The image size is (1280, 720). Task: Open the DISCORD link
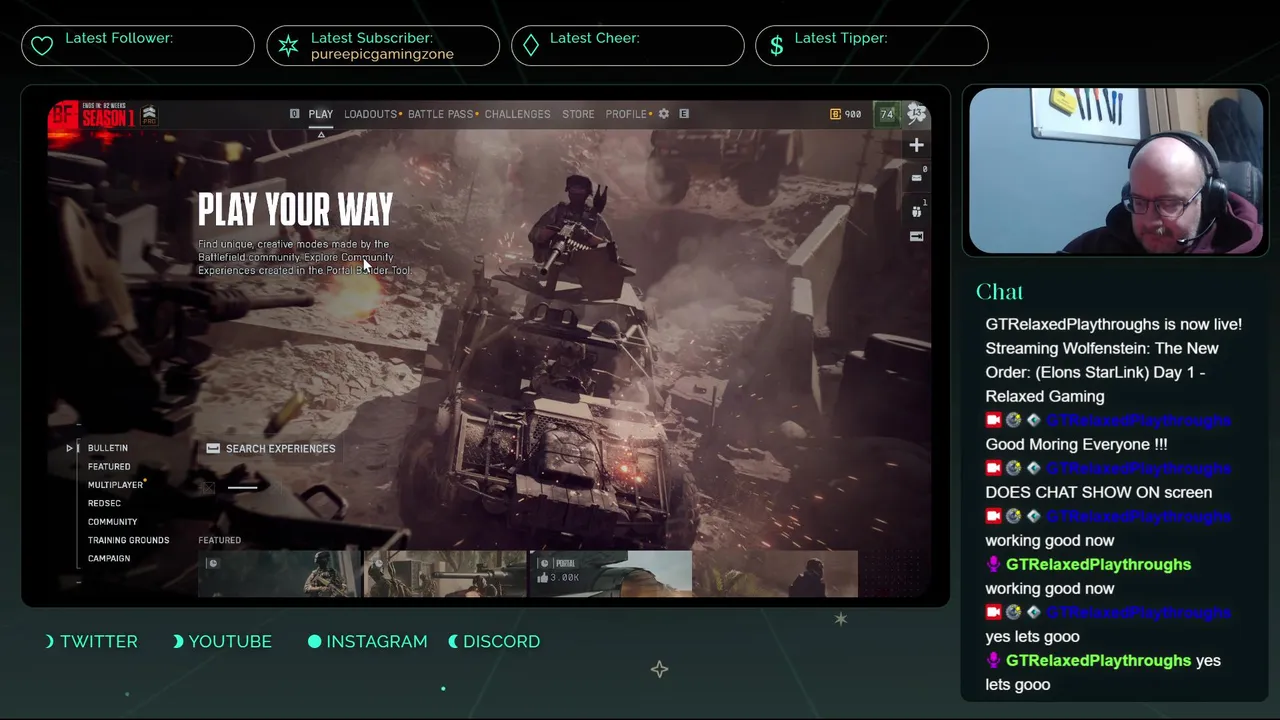click(x=501, y=641)
